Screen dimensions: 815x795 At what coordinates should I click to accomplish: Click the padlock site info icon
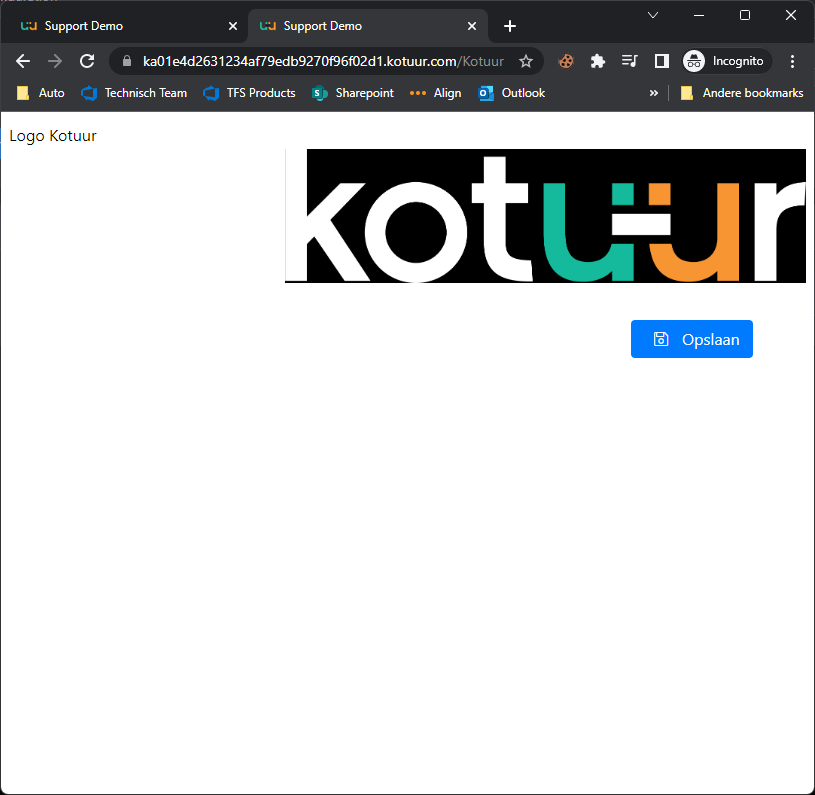coord(126,61)
